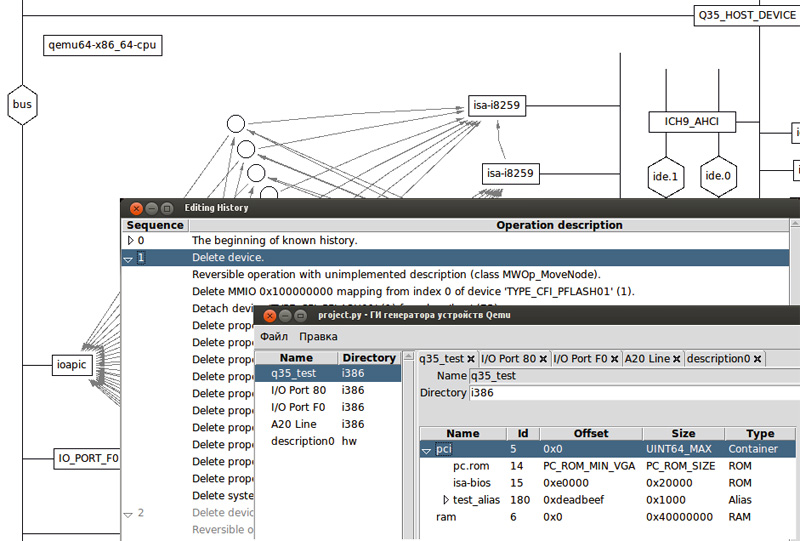Close the I/O Port 80 tab
Viewport: 800px width, 541px height.
point(543,359)
